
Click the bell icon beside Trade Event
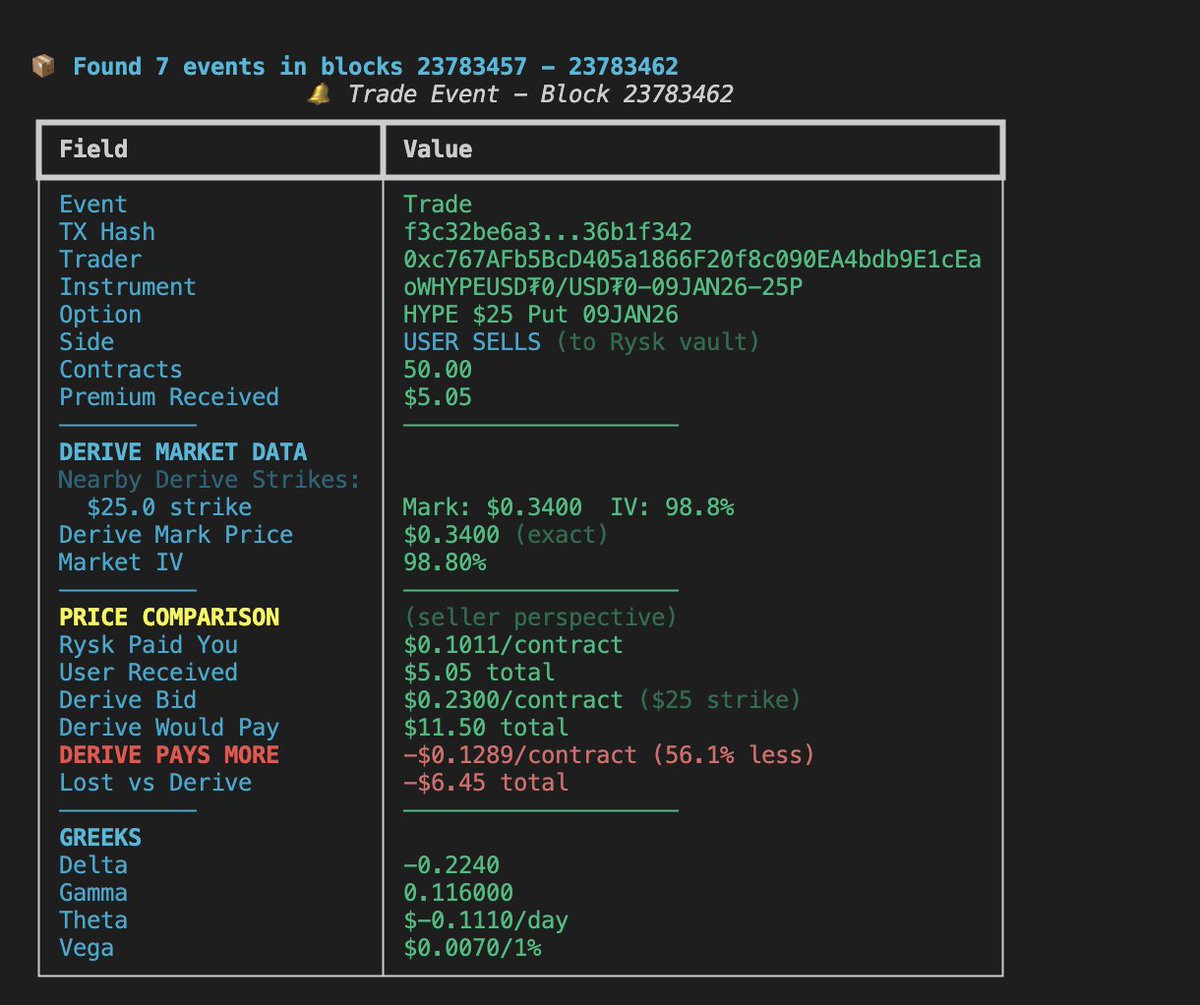(x=319, y=95)
